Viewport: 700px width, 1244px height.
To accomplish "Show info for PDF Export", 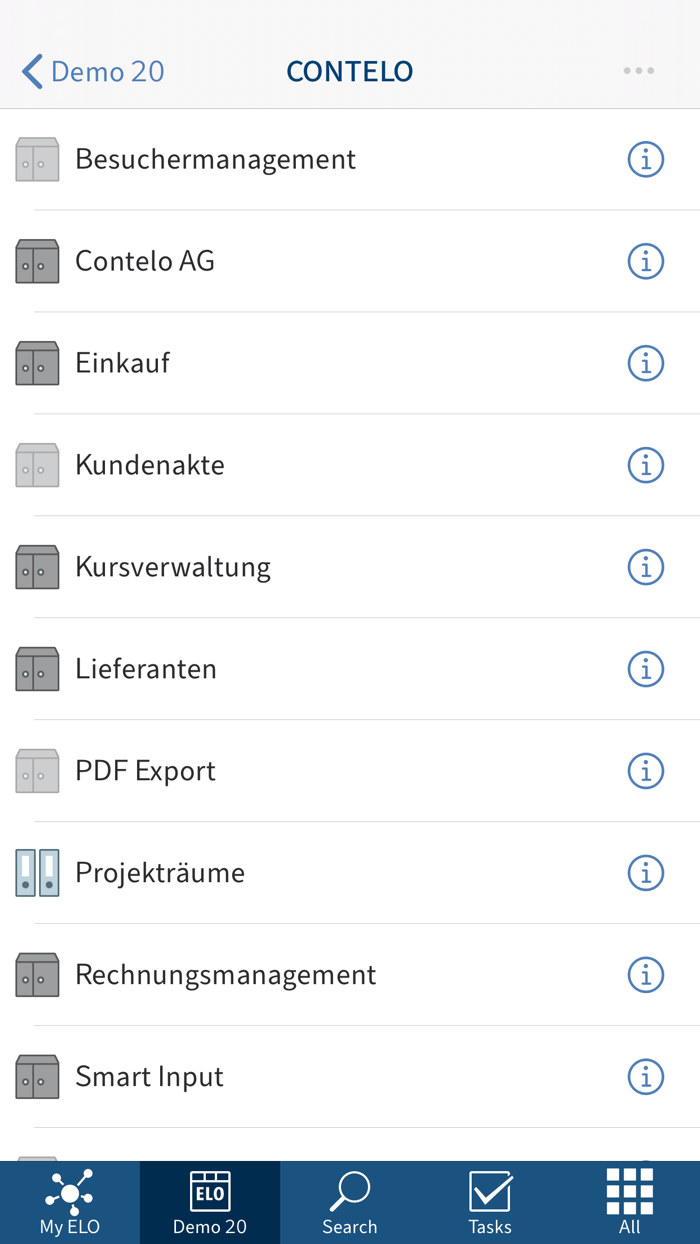I will tap(646, 770).
